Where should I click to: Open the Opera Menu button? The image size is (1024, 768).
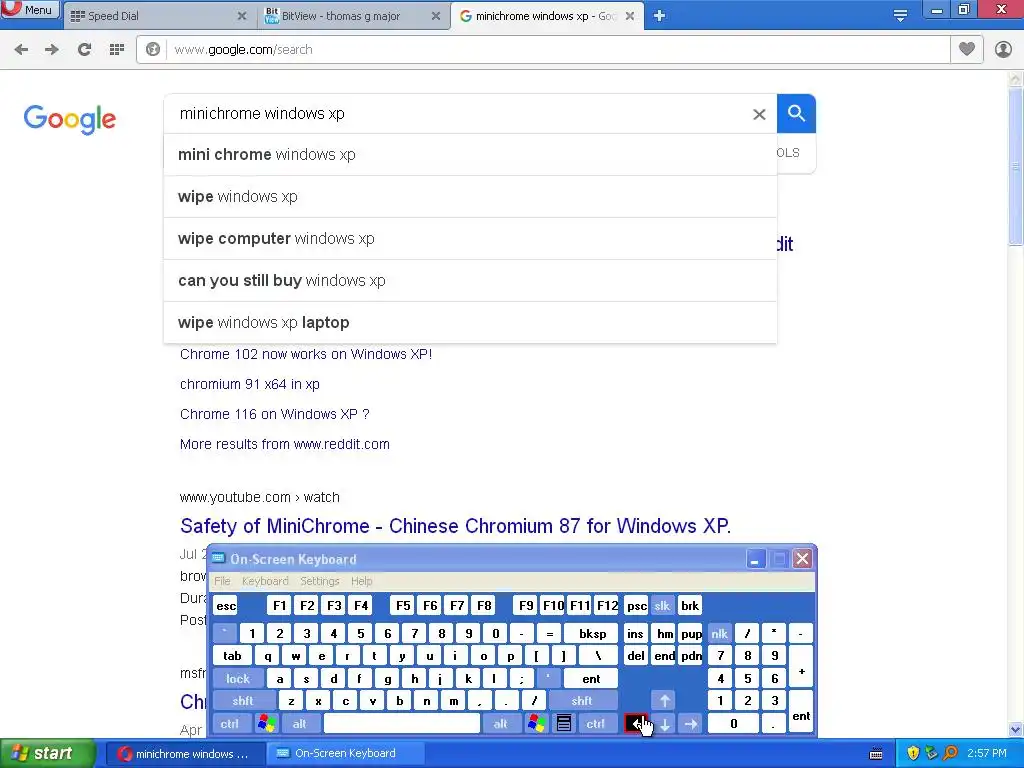click(30, 9)
